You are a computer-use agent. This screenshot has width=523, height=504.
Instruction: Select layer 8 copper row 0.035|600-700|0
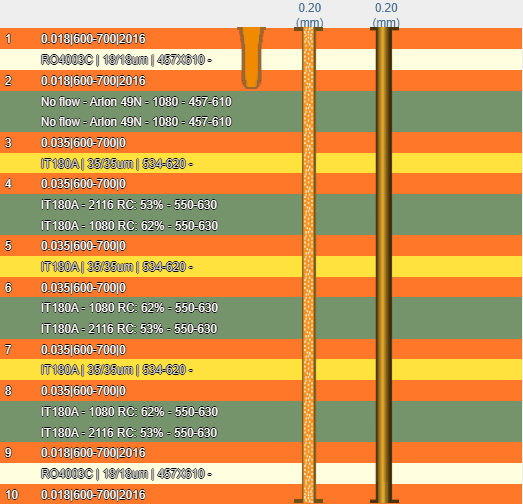261,391
